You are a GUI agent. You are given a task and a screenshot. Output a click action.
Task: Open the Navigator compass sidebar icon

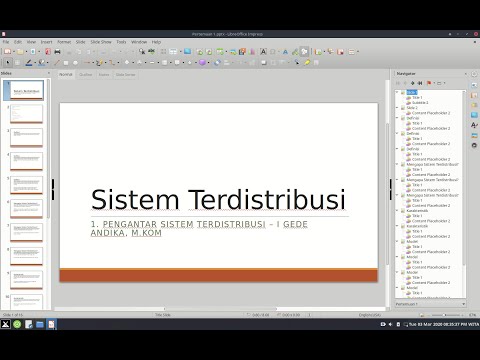(474, 145)
